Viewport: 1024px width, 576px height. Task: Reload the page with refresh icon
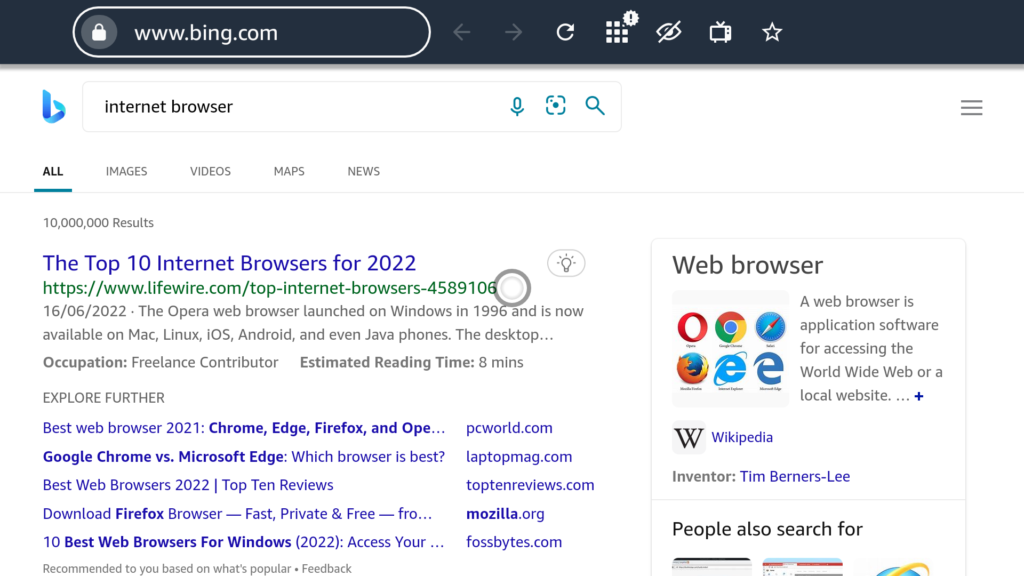pos(565,32)
